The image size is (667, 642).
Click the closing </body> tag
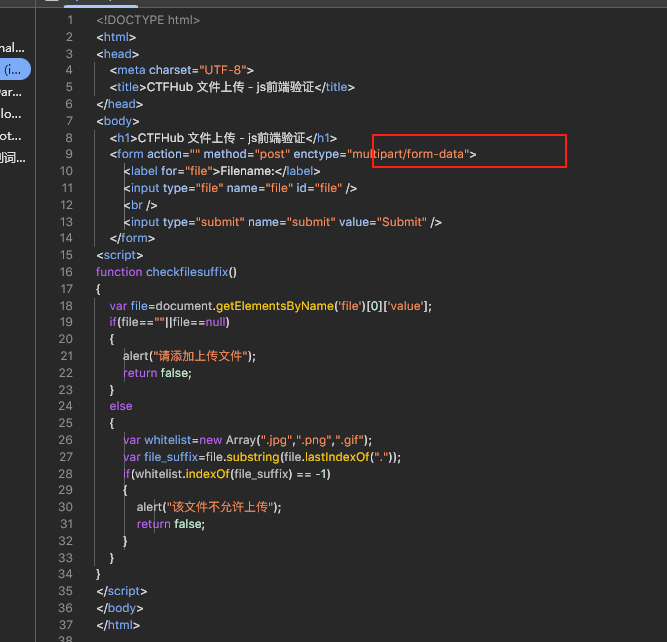click(x=120, y=608)
